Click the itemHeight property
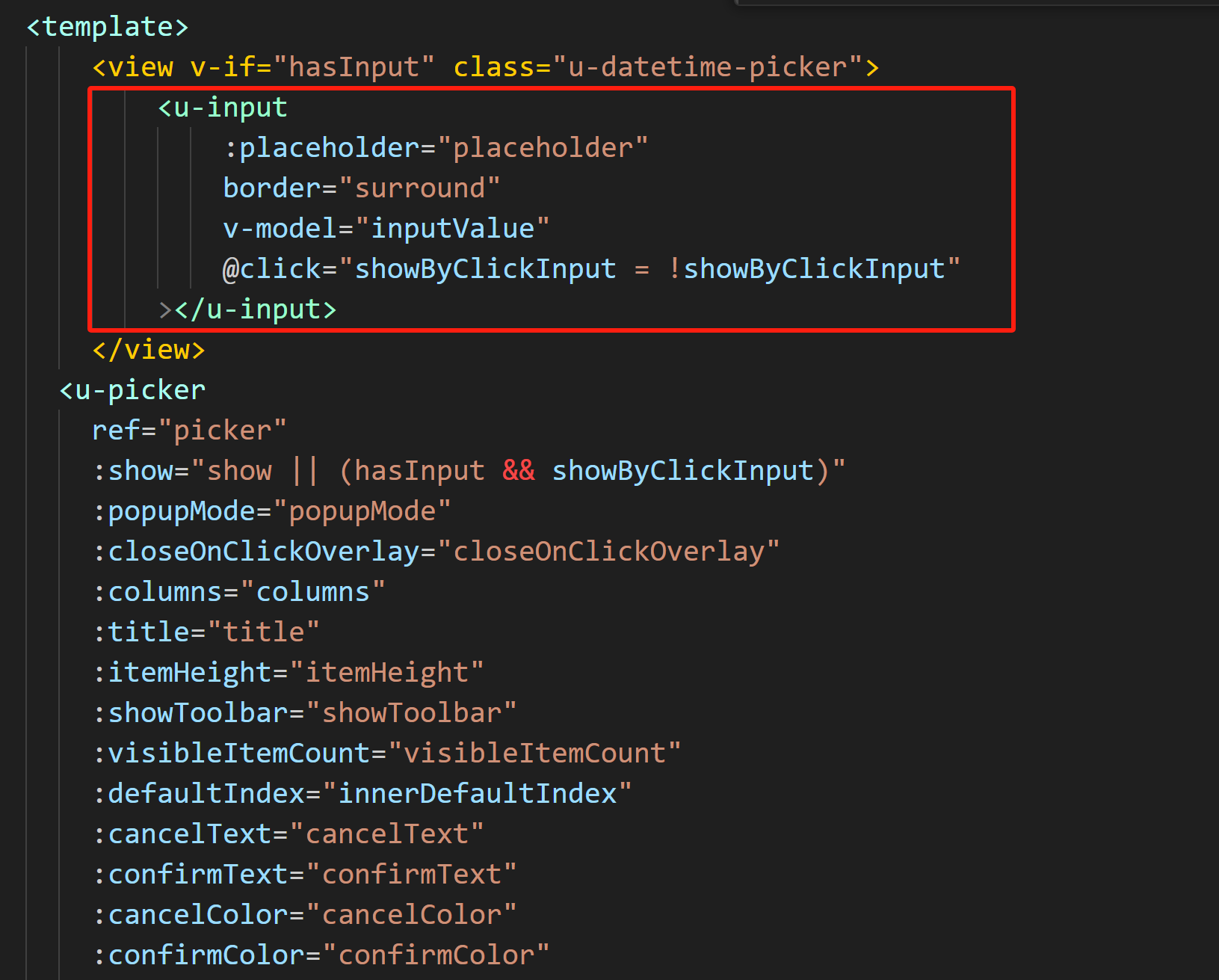This screenshot has width=1219, height=980. (191, 671)
